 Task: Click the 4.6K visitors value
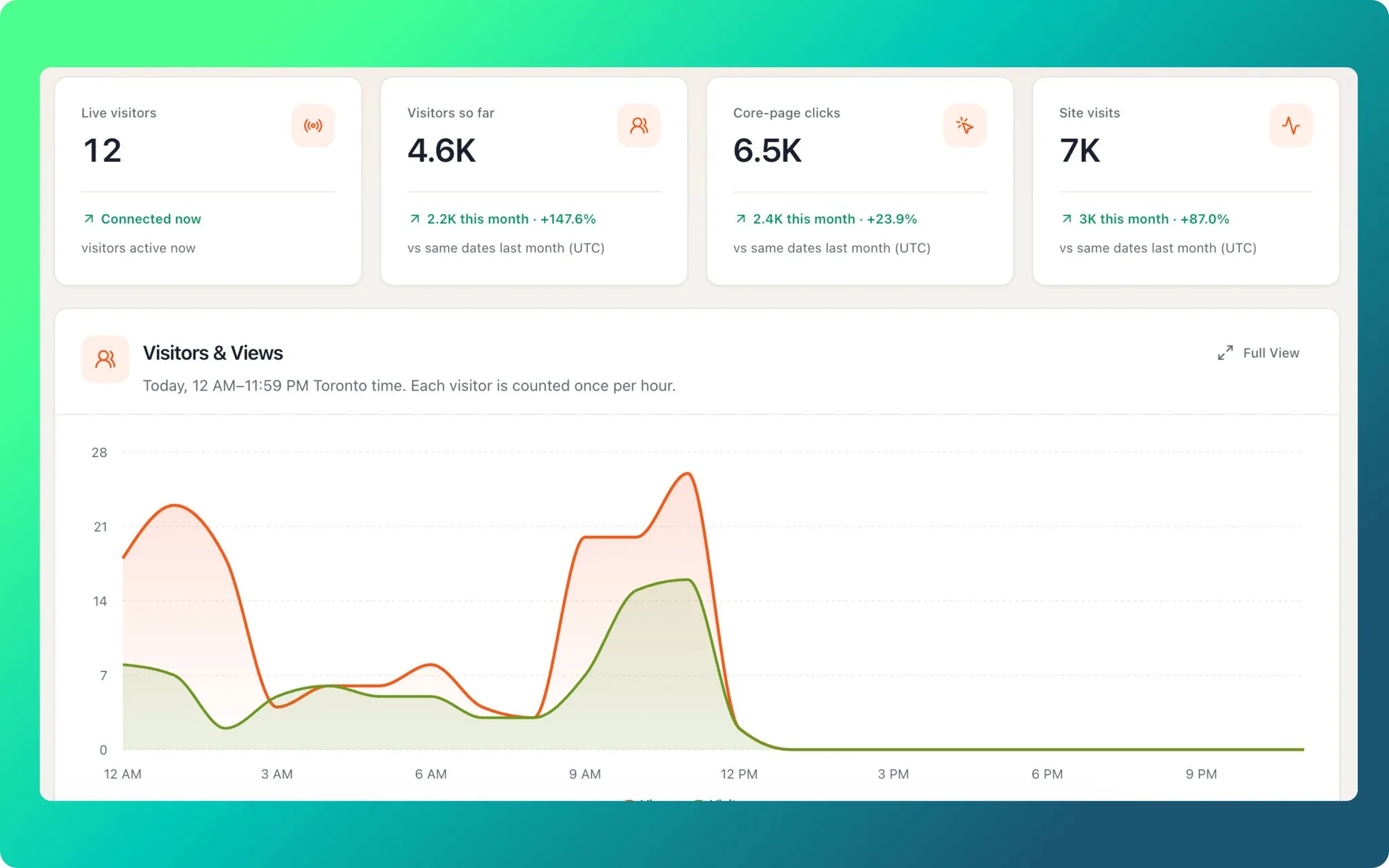pos(442,151)
